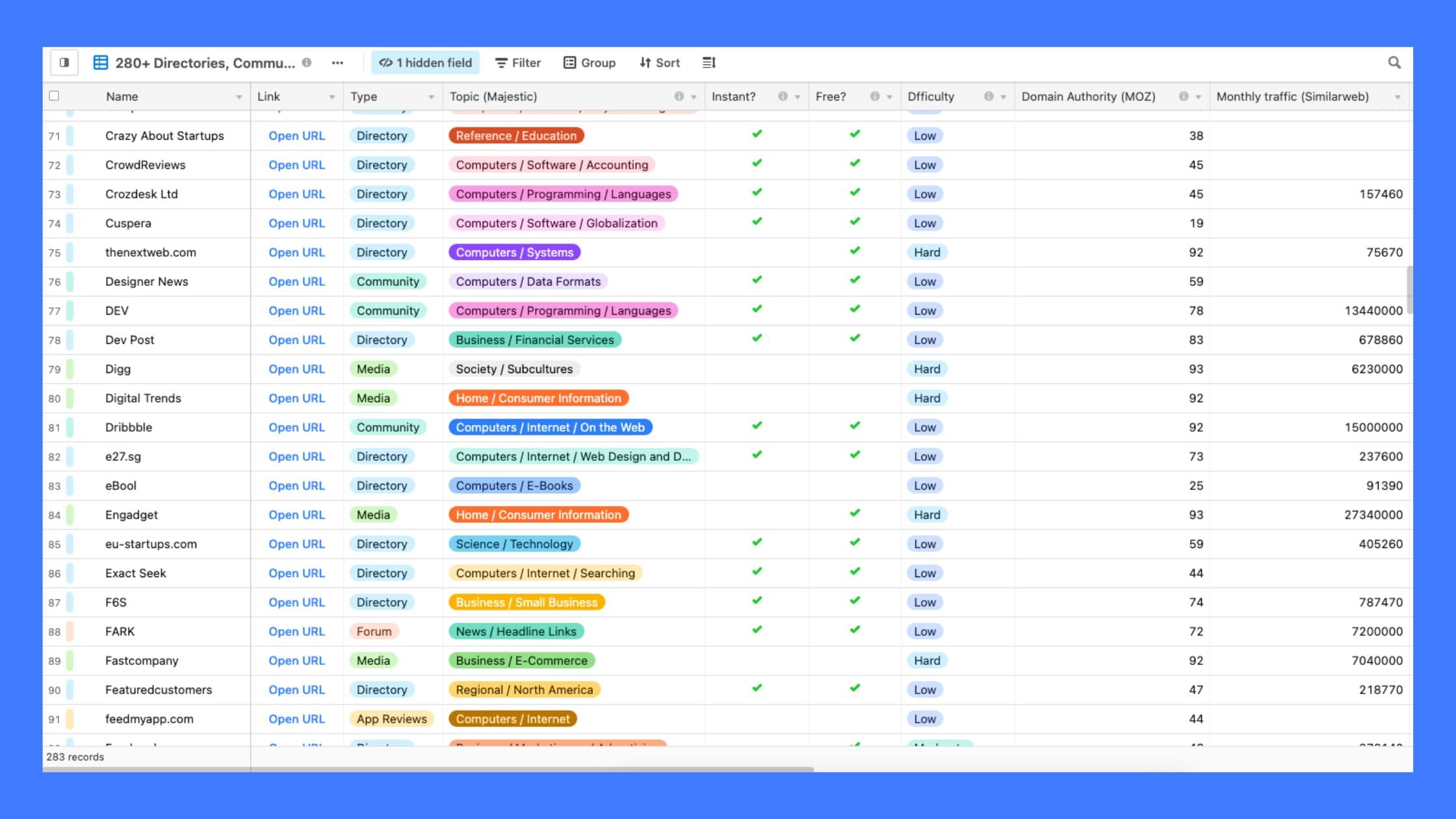Open URL for the FARK row
Image resolution: width=1456 pixels, height=819 pixels.
click(x=296, y=631)
